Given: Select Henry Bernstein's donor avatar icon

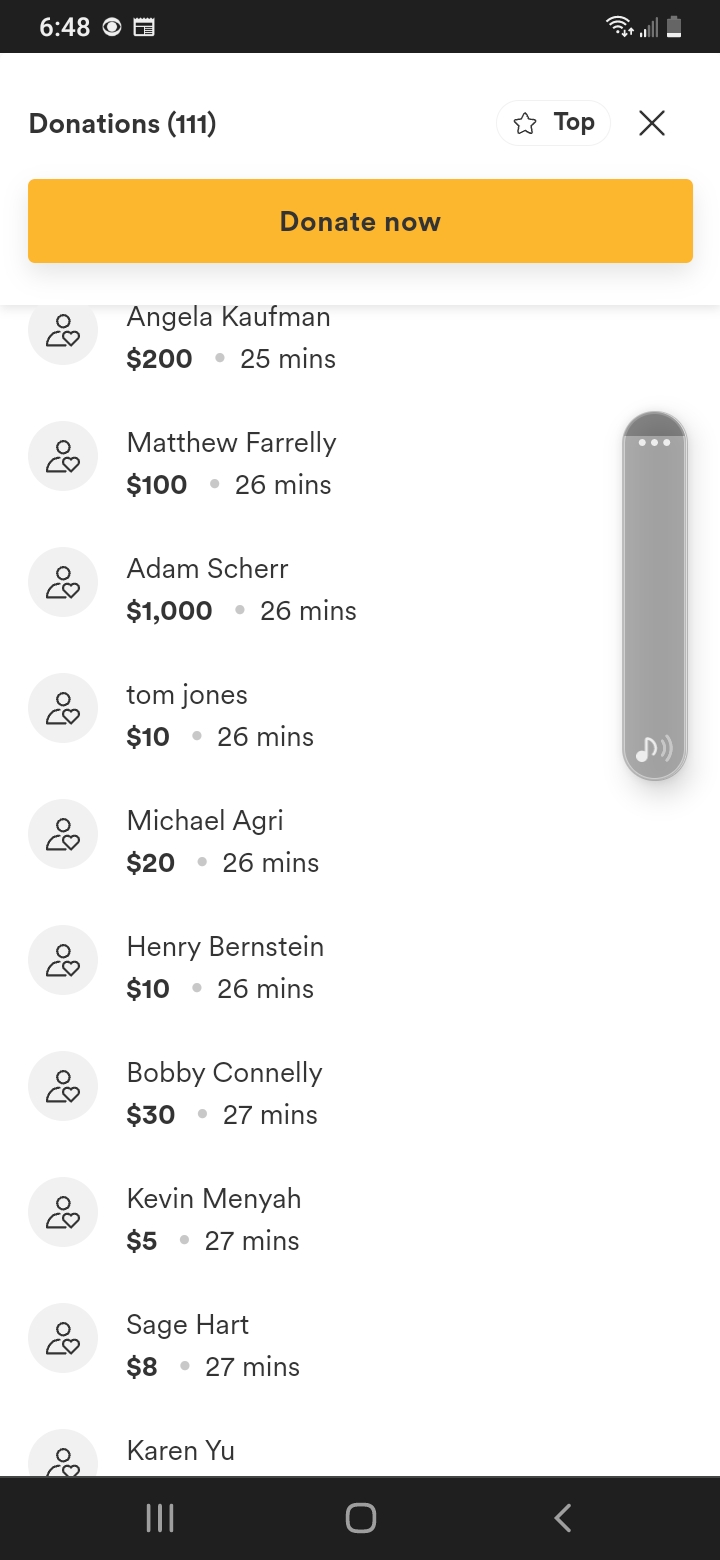Looking at the screenshot, I should tap(63, 960).
